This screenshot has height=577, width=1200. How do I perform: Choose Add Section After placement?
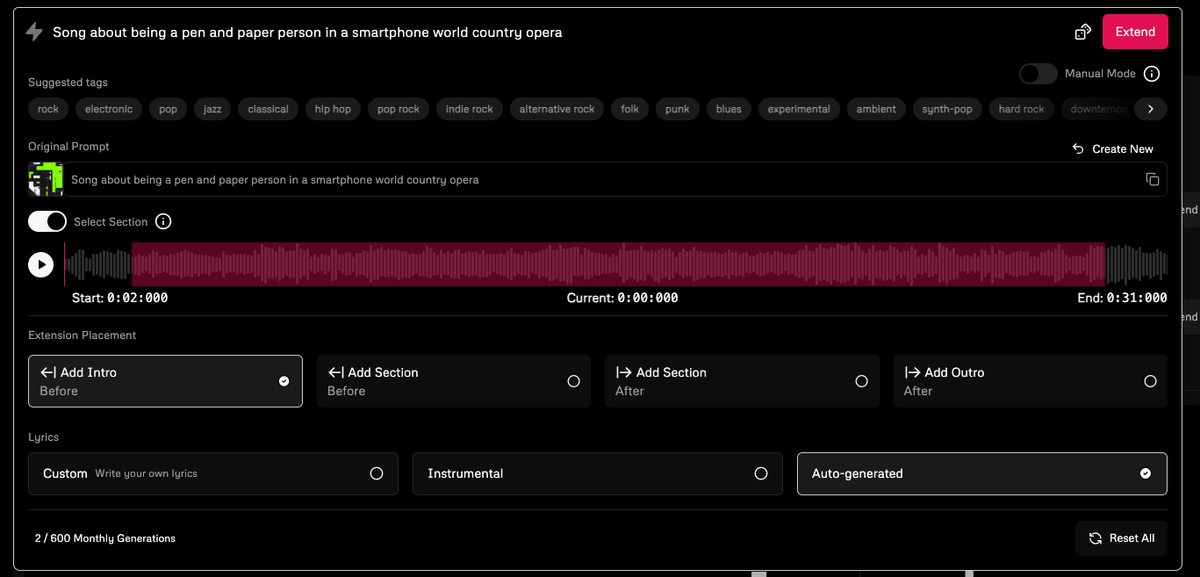tap(742, 381)
